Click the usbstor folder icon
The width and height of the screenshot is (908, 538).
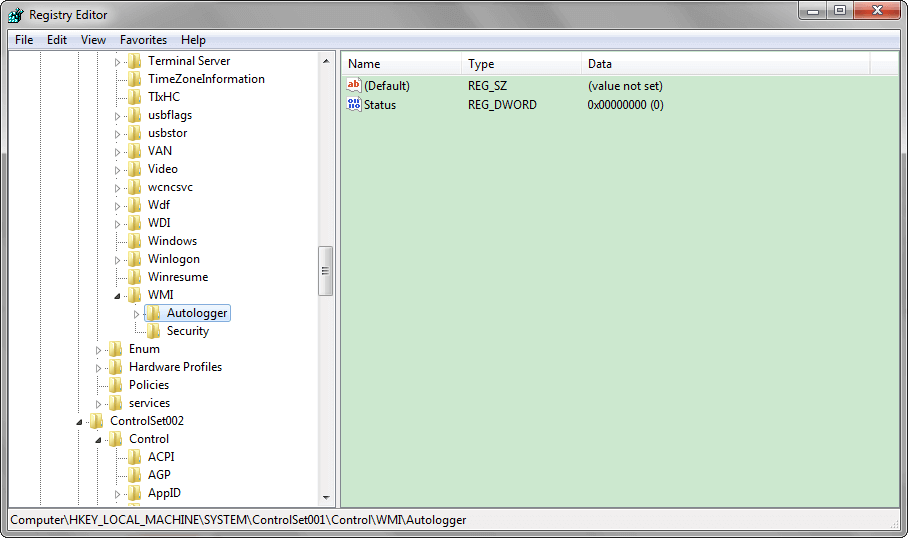click(135, 133)
